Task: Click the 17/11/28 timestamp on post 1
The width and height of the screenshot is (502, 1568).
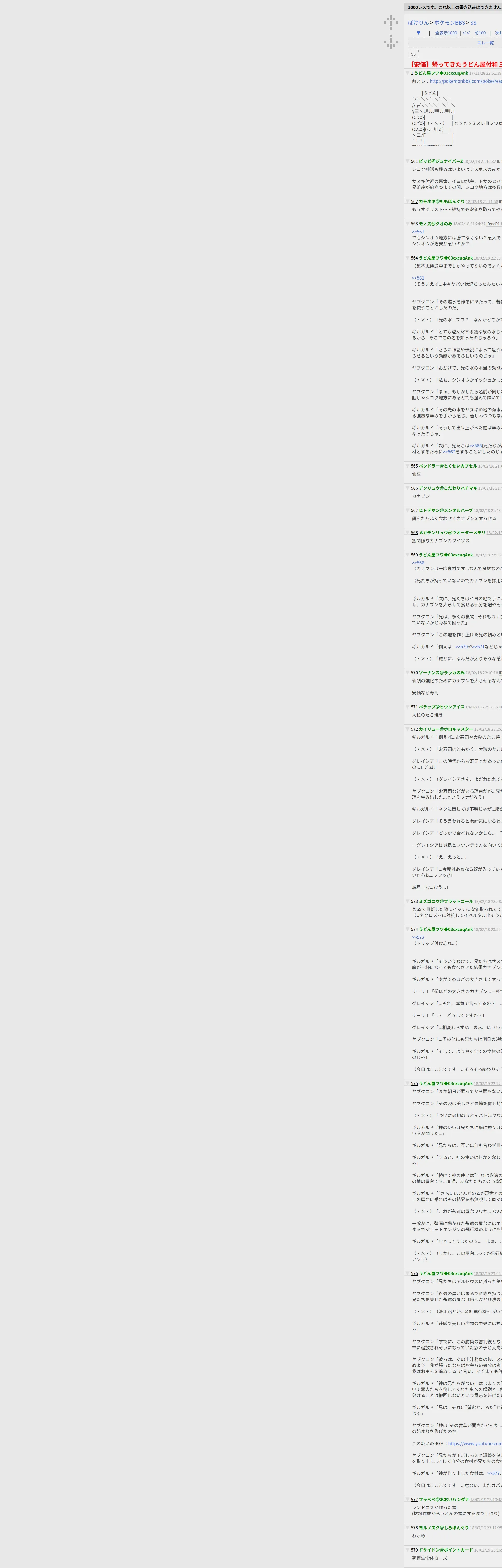Action: tap(486, 73)
